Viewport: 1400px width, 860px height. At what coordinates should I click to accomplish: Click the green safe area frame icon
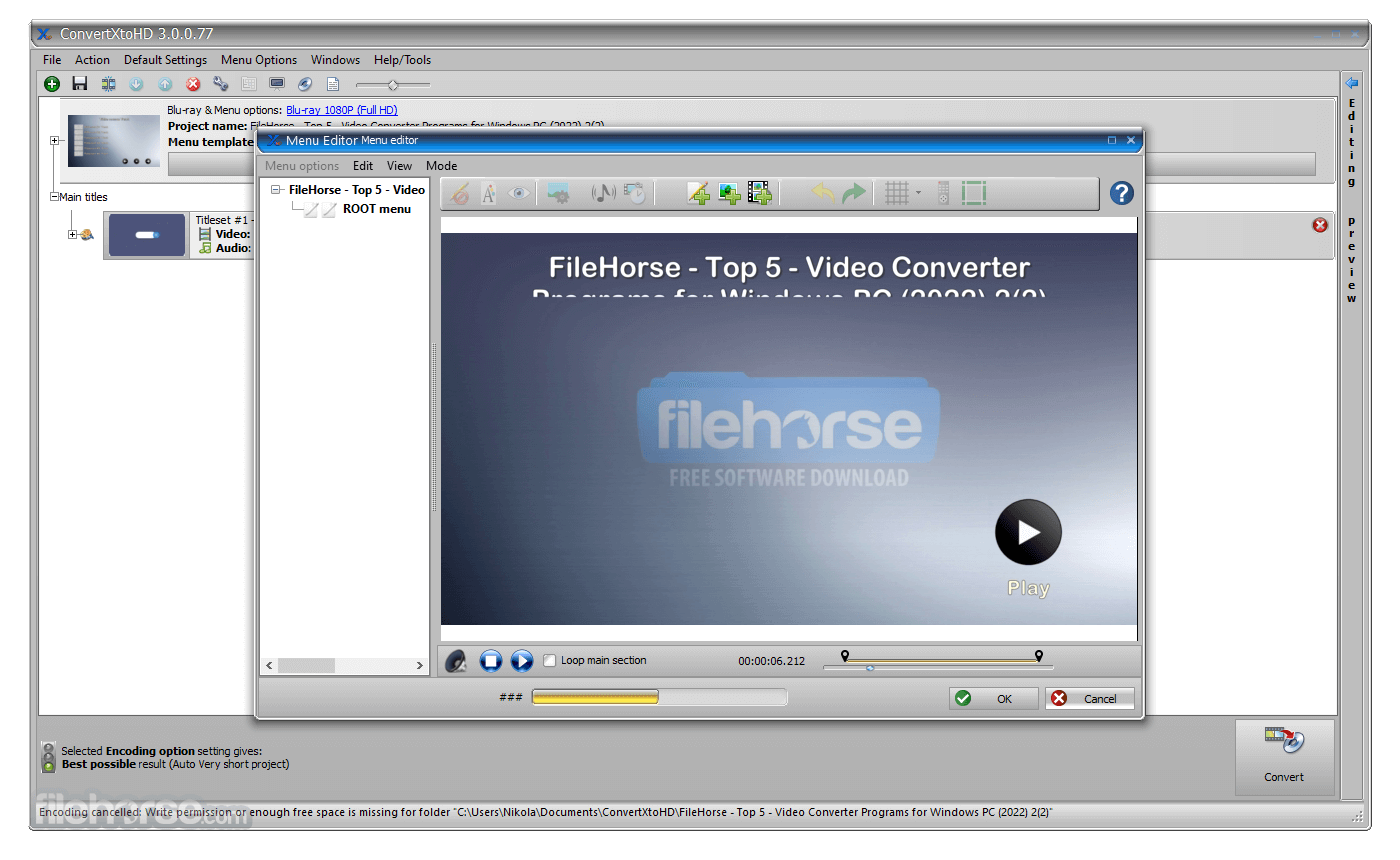pos(974,194)
